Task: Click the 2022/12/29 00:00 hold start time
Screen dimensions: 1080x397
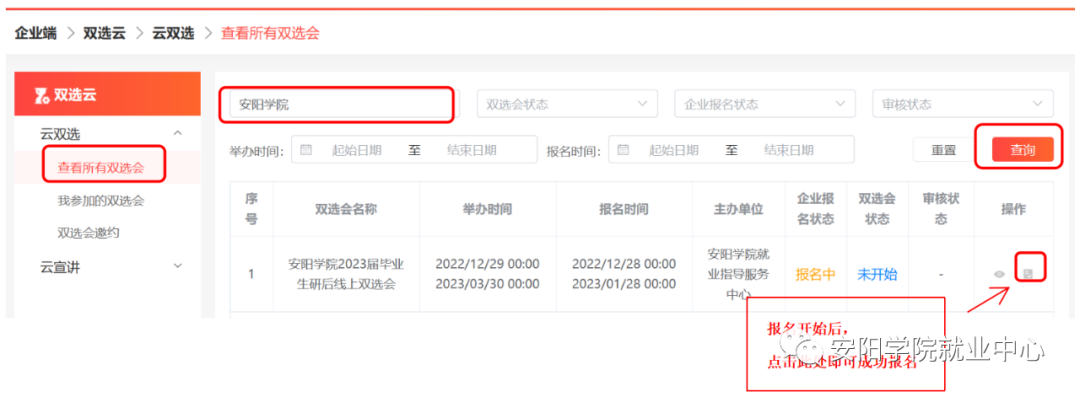Action: (487, 264)
